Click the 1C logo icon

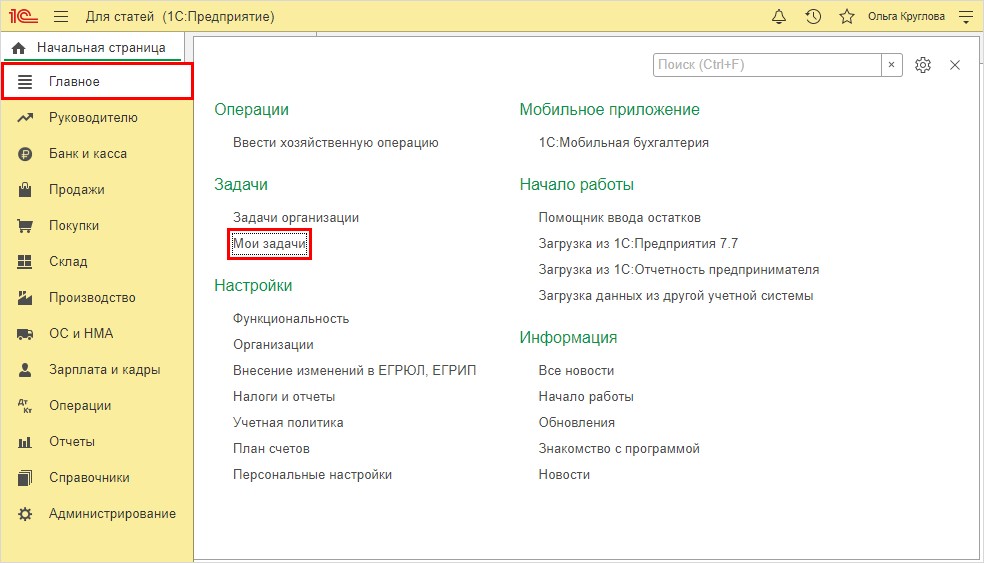[23, 16]
